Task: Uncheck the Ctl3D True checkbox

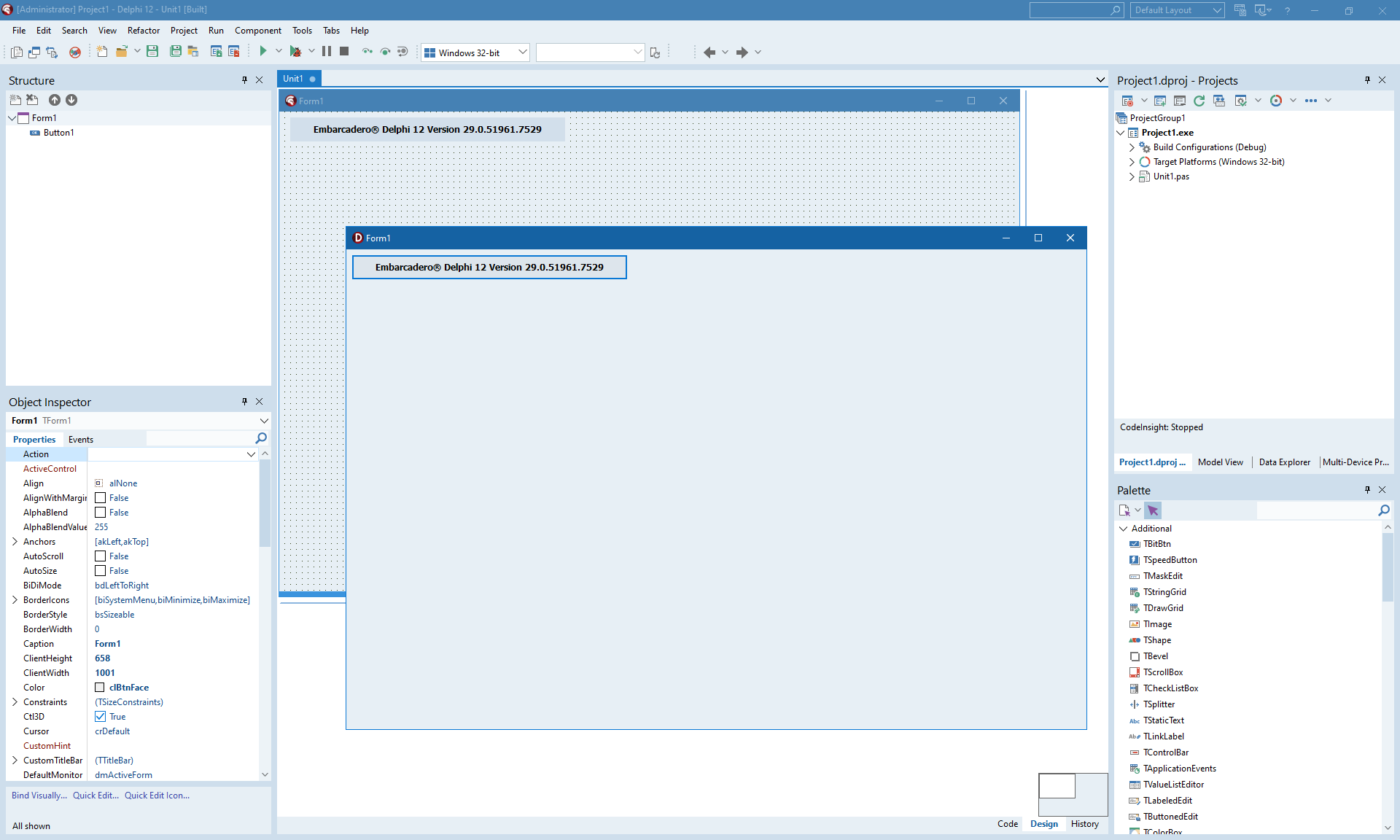Action: point(101,717)
